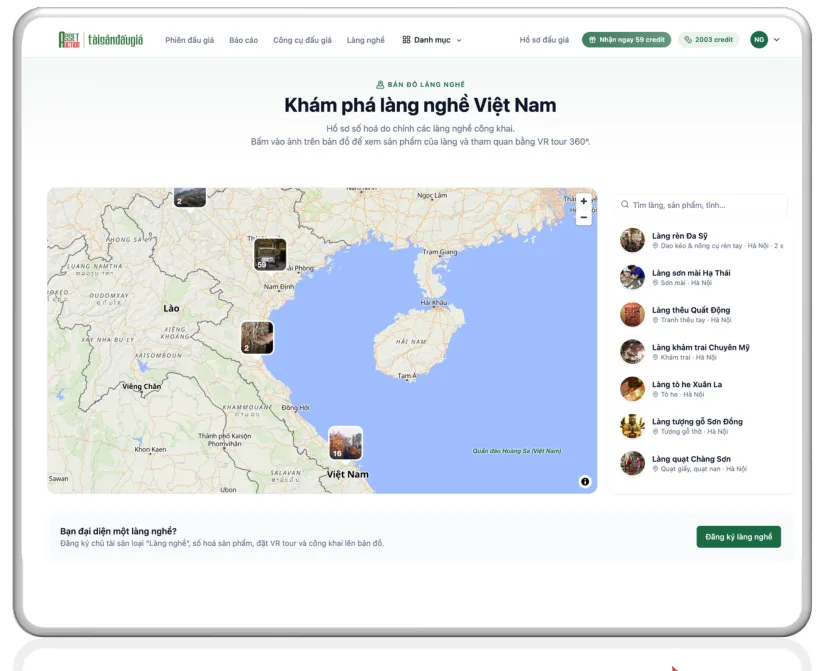Select Làng khảm trai Chuyên Mỹ entry

click(x=702, y=352)
